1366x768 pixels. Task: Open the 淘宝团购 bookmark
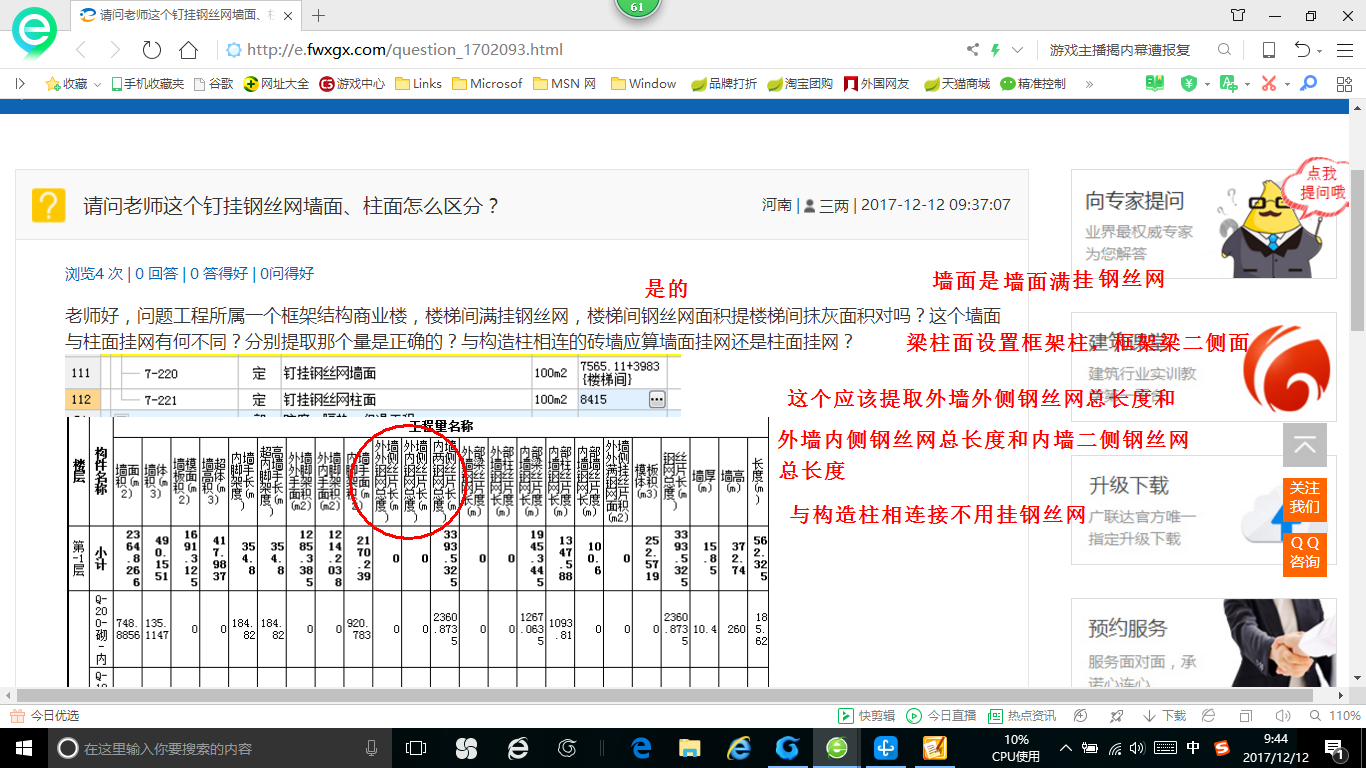[800, 84]
